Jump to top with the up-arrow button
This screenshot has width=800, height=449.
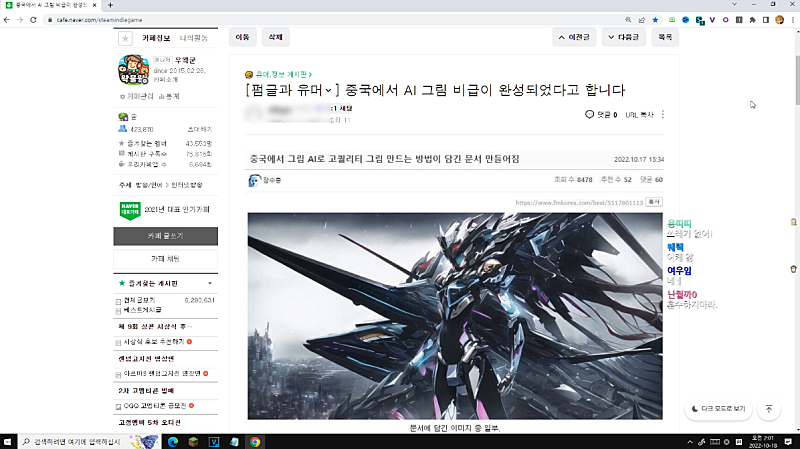tap(769, 409)
